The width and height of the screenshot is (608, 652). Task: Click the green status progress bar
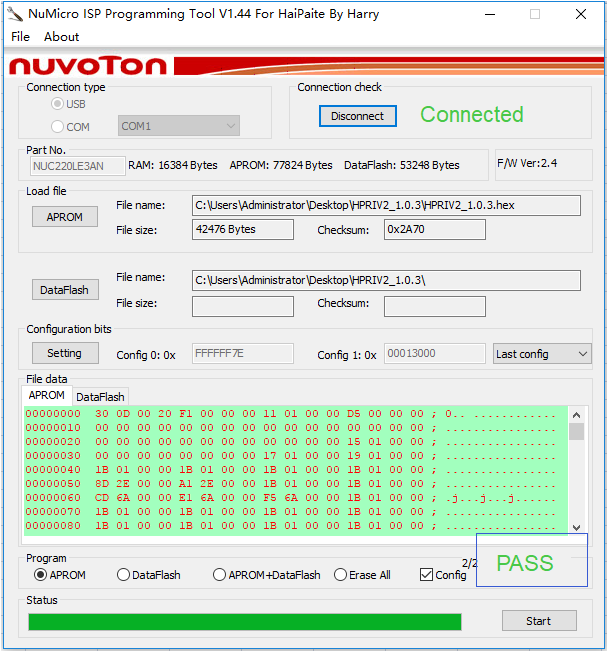click(245, 622)
